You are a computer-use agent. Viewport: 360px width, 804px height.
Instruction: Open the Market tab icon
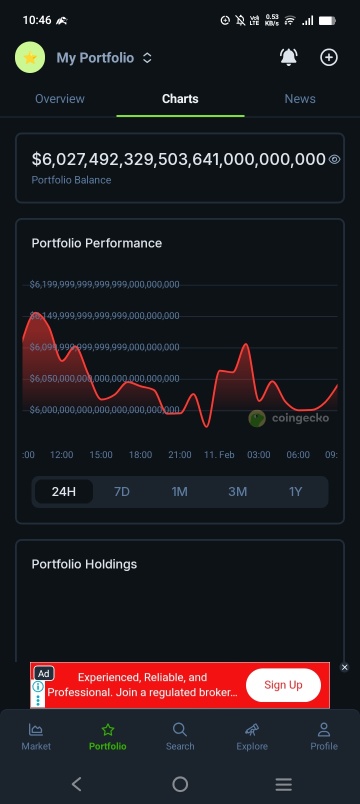36,729
